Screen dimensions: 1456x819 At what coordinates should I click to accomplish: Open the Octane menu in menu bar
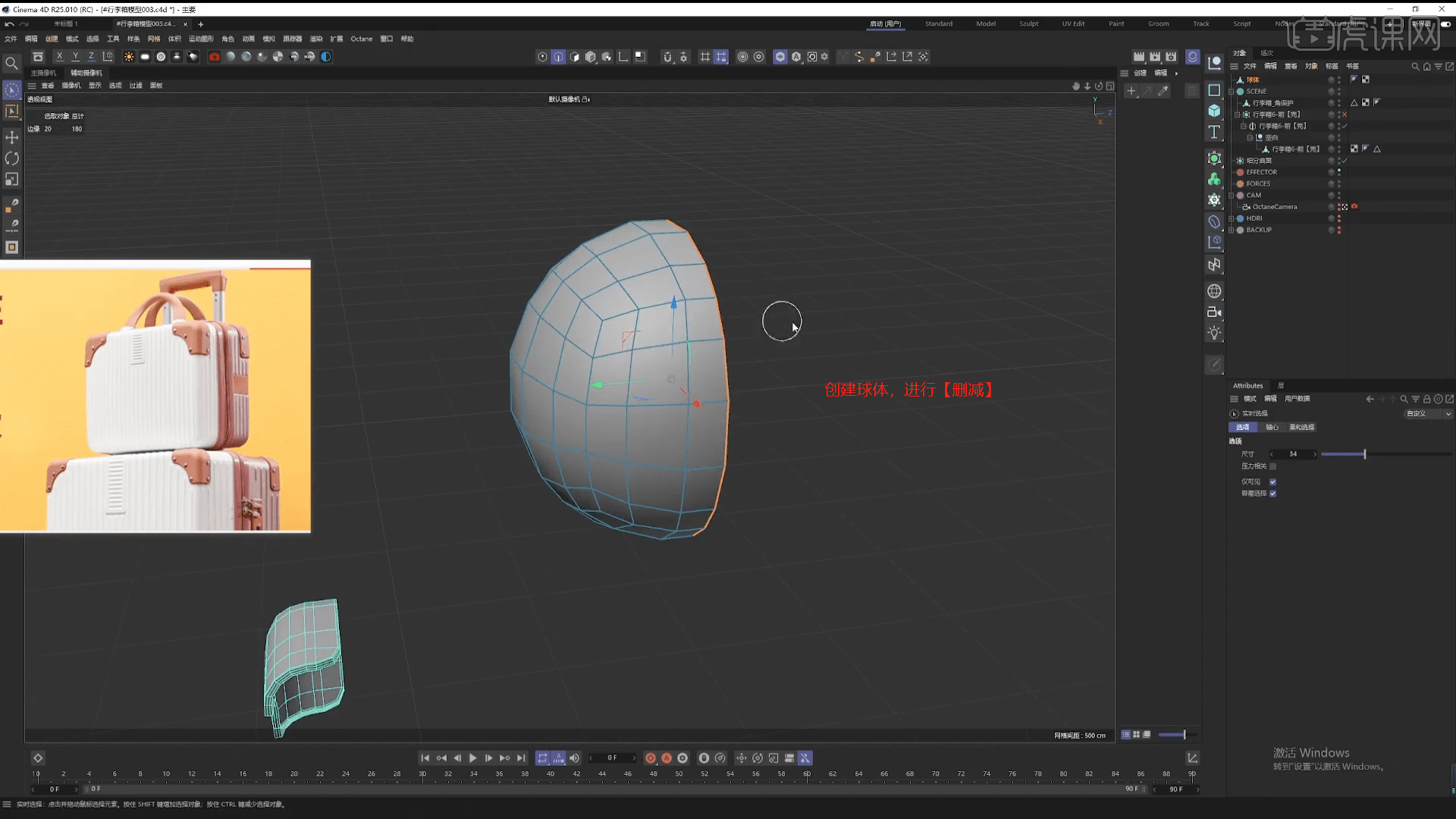(x=361, y=39)
